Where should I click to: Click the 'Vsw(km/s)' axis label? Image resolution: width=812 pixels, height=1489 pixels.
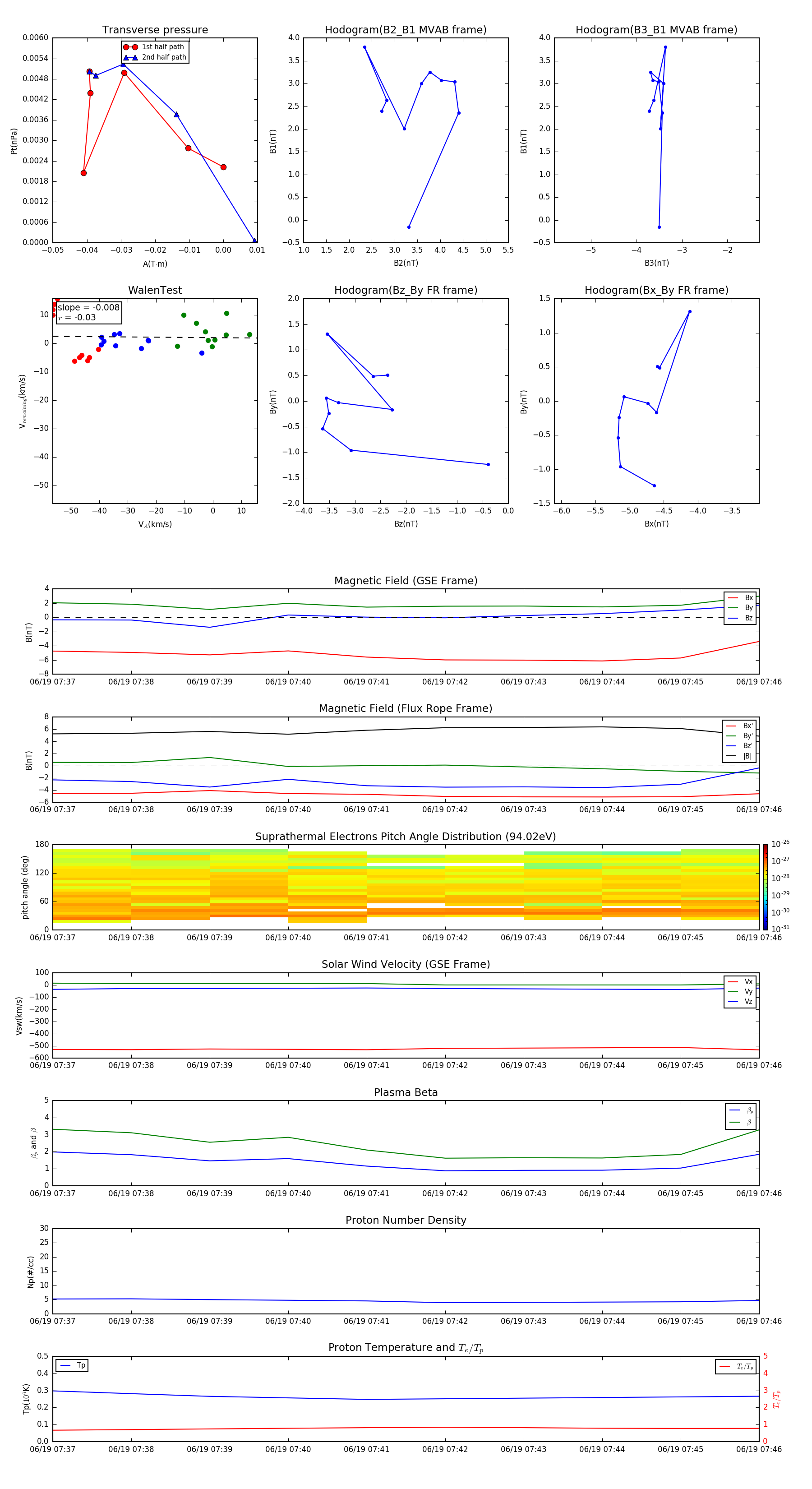tap(19, 1016)
